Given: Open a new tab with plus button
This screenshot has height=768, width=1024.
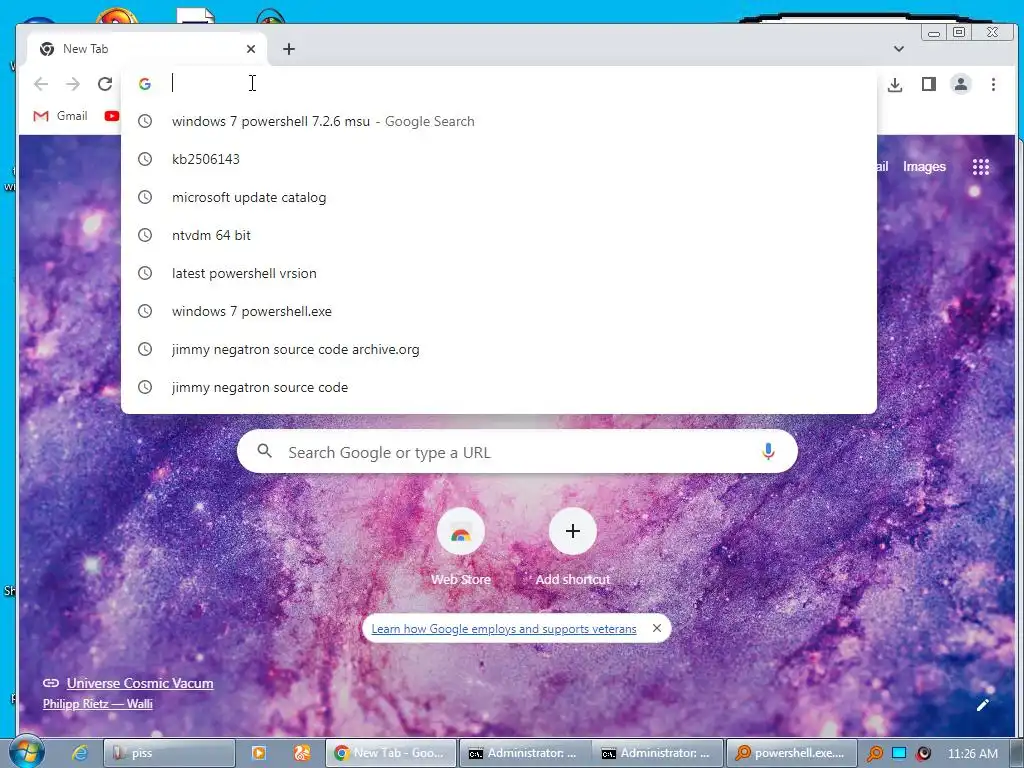Looking at the screenshot, I should pyautogui.click(x=289, y=49).
